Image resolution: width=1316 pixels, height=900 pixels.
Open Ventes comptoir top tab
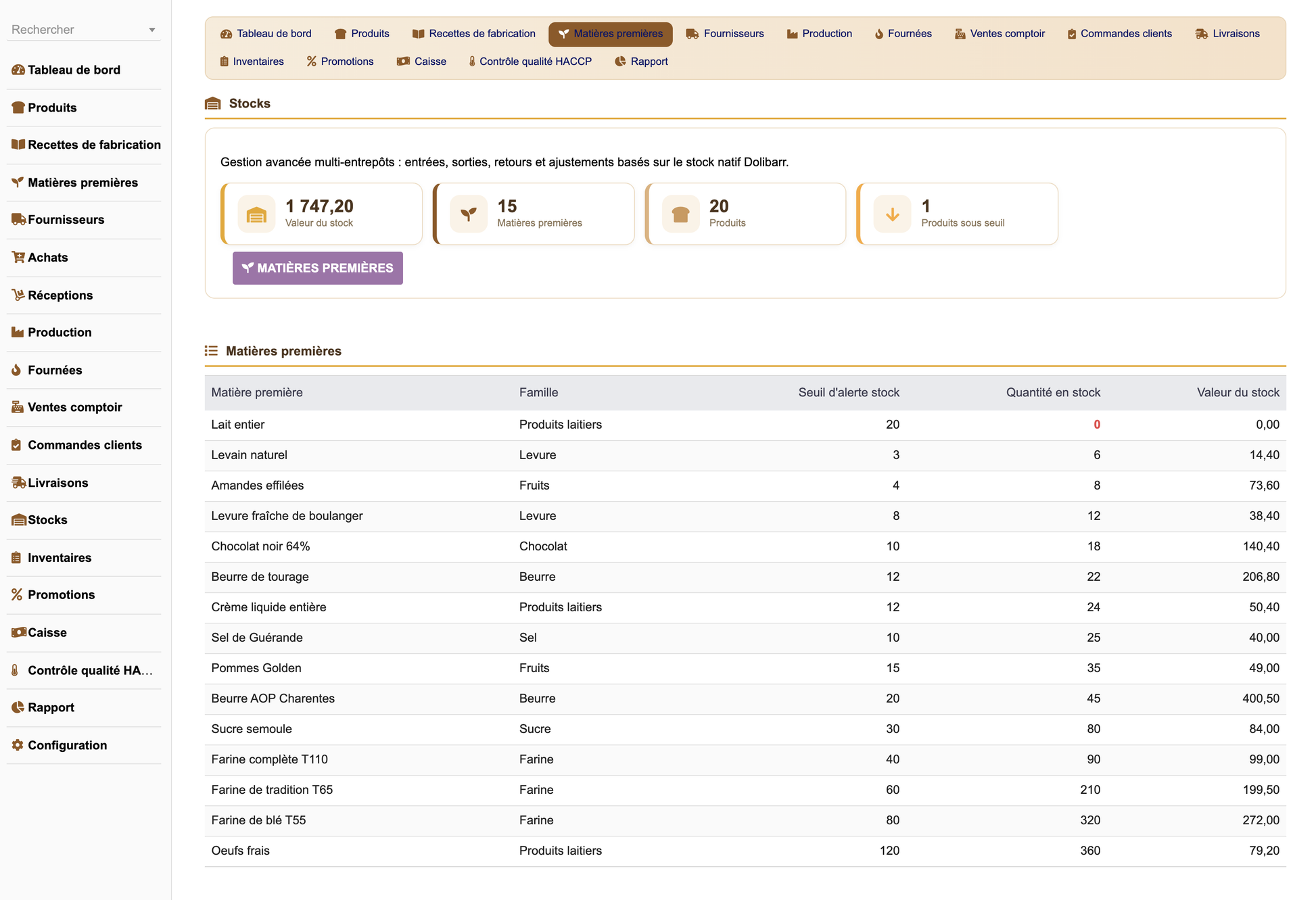tap(1000, 34)
